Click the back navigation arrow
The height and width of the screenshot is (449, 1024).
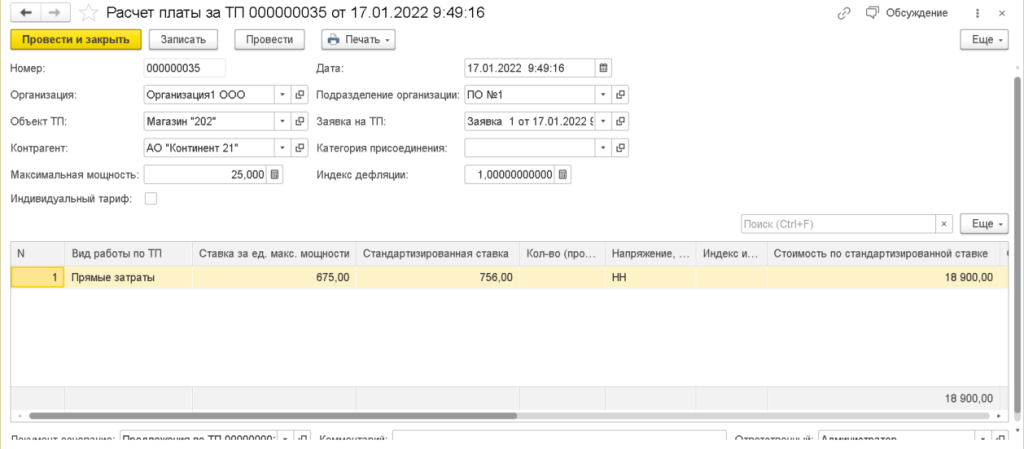[x=25, y=13]
